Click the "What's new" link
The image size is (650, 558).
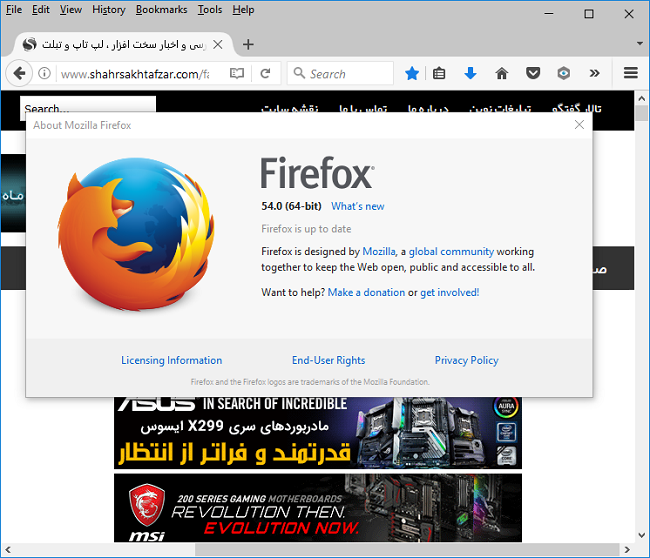click(357, 206)
